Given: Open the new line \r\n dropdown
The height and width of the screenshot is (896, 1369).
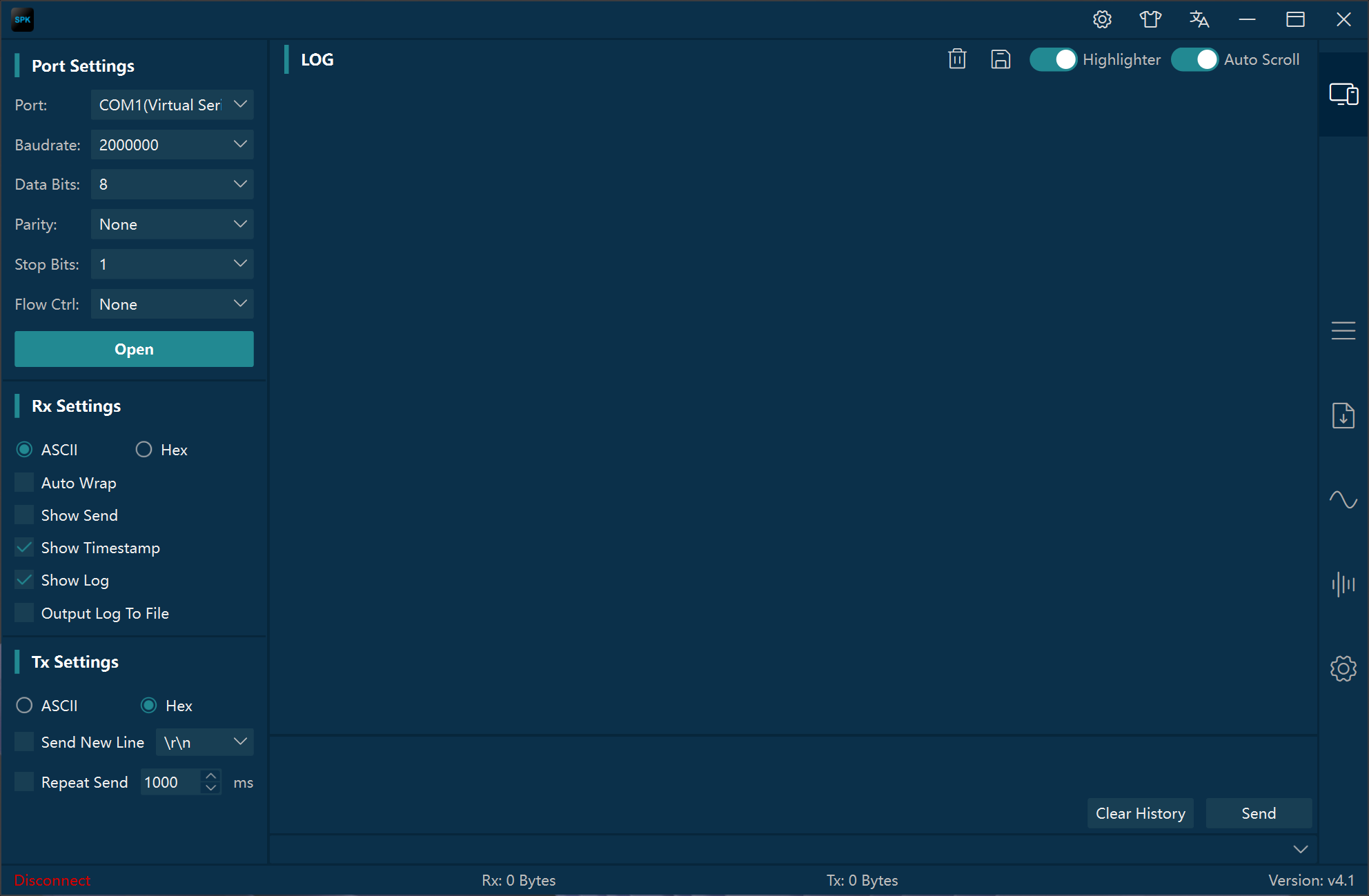Looking at the screenshot, I should (205, 742).
